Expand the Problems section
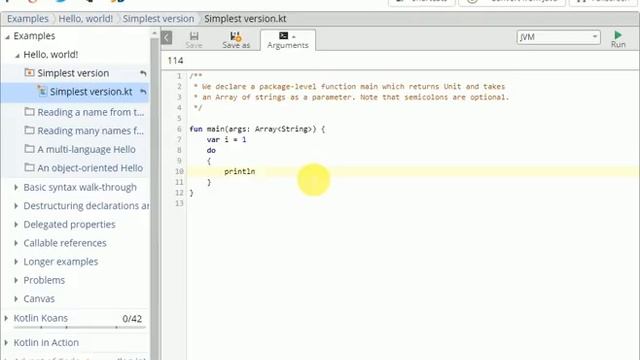Image resolution: width=640 pixels, height=360 pixels. click(x=16, y=280)
